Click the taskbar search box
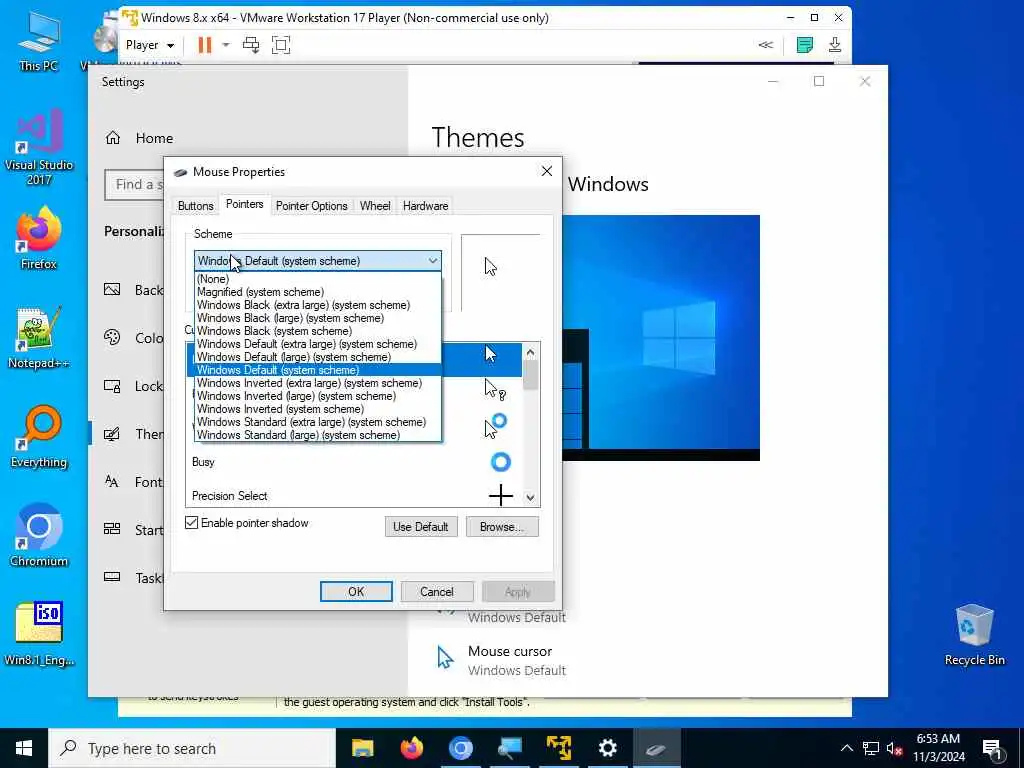The height and width of the screenshot is (768, 1024). (x=192, y=748)
